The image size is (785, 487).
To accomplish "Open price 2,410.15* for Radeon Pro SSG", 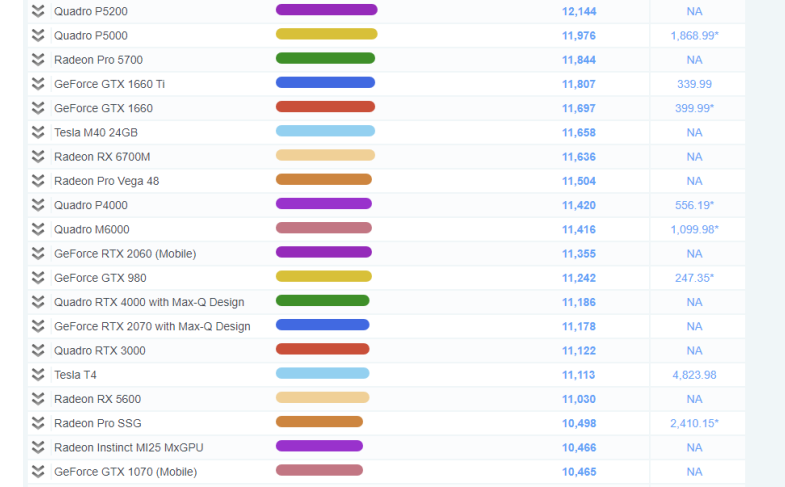I will [694, 423].
